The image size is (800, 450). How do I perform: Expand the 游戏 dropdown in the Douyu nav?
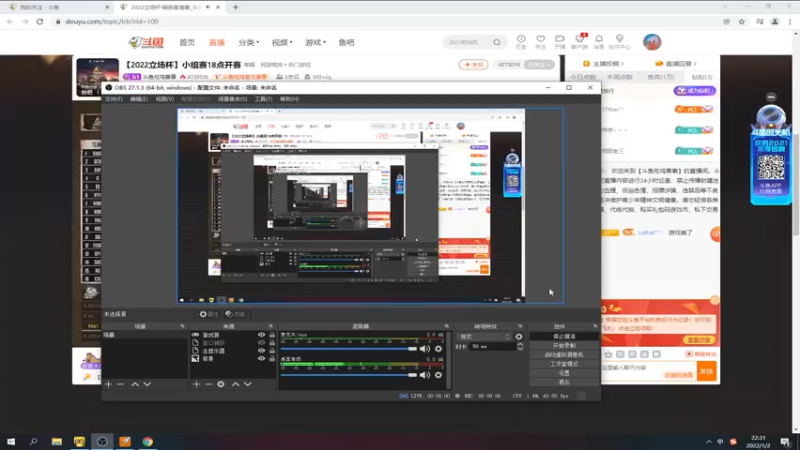click(x=315, y=42)
